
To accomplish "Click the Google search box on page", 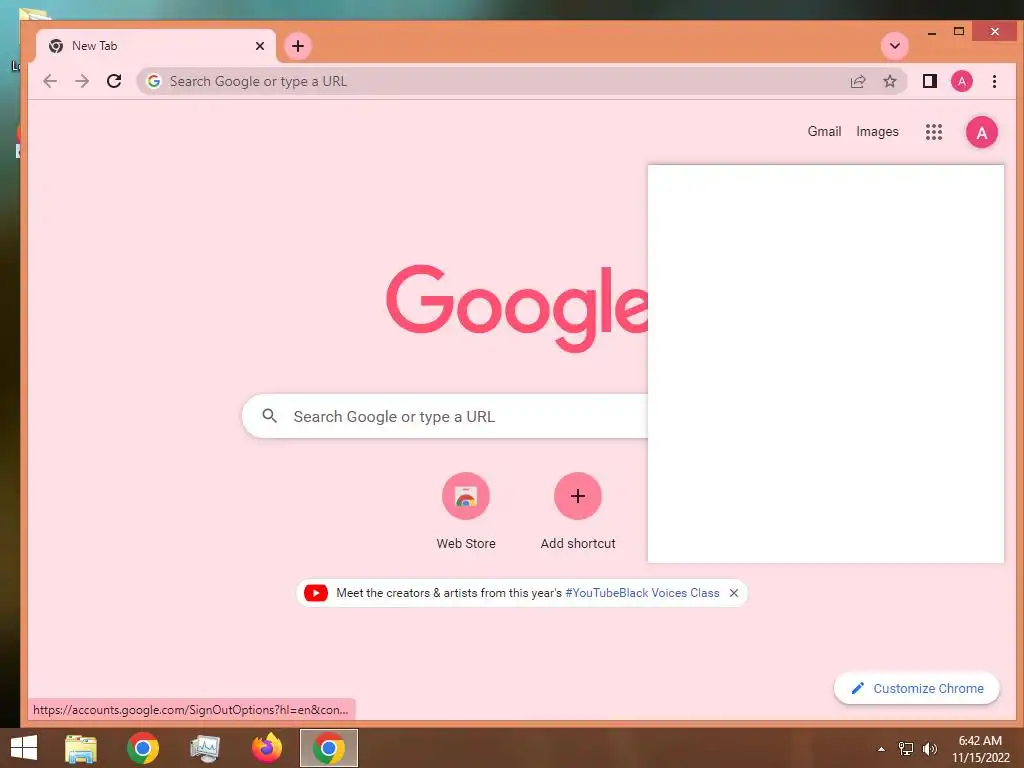I will tap(445, 416).
